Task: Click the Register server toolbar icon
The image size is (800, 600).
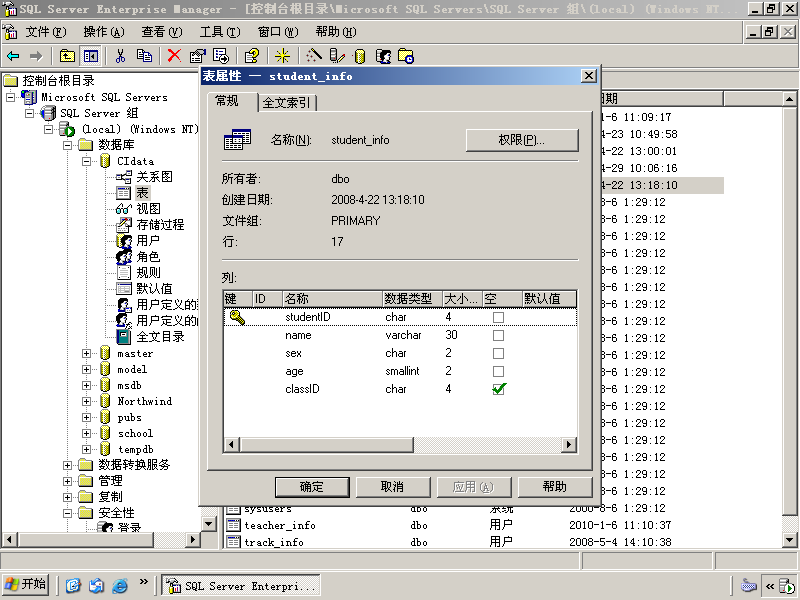Action: pyautogui.click(x=337, y=56)
